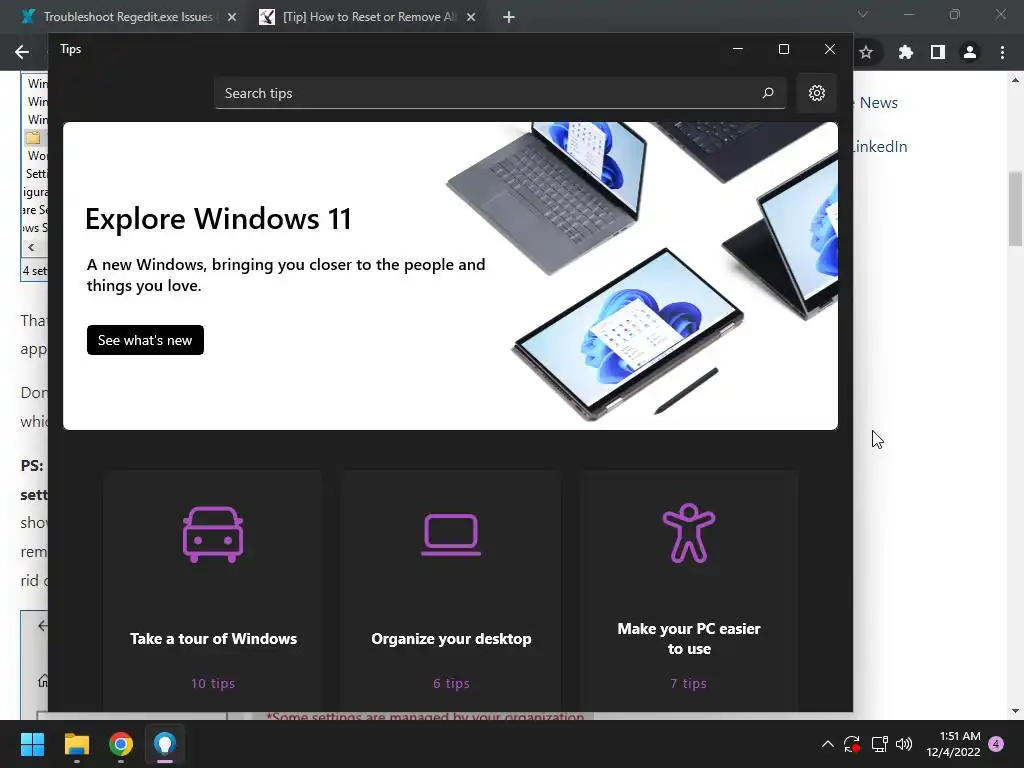Click left scroll arrow in webpage screenshot
The height and width of the screenshot is (768, 1024).
(31, 247)
